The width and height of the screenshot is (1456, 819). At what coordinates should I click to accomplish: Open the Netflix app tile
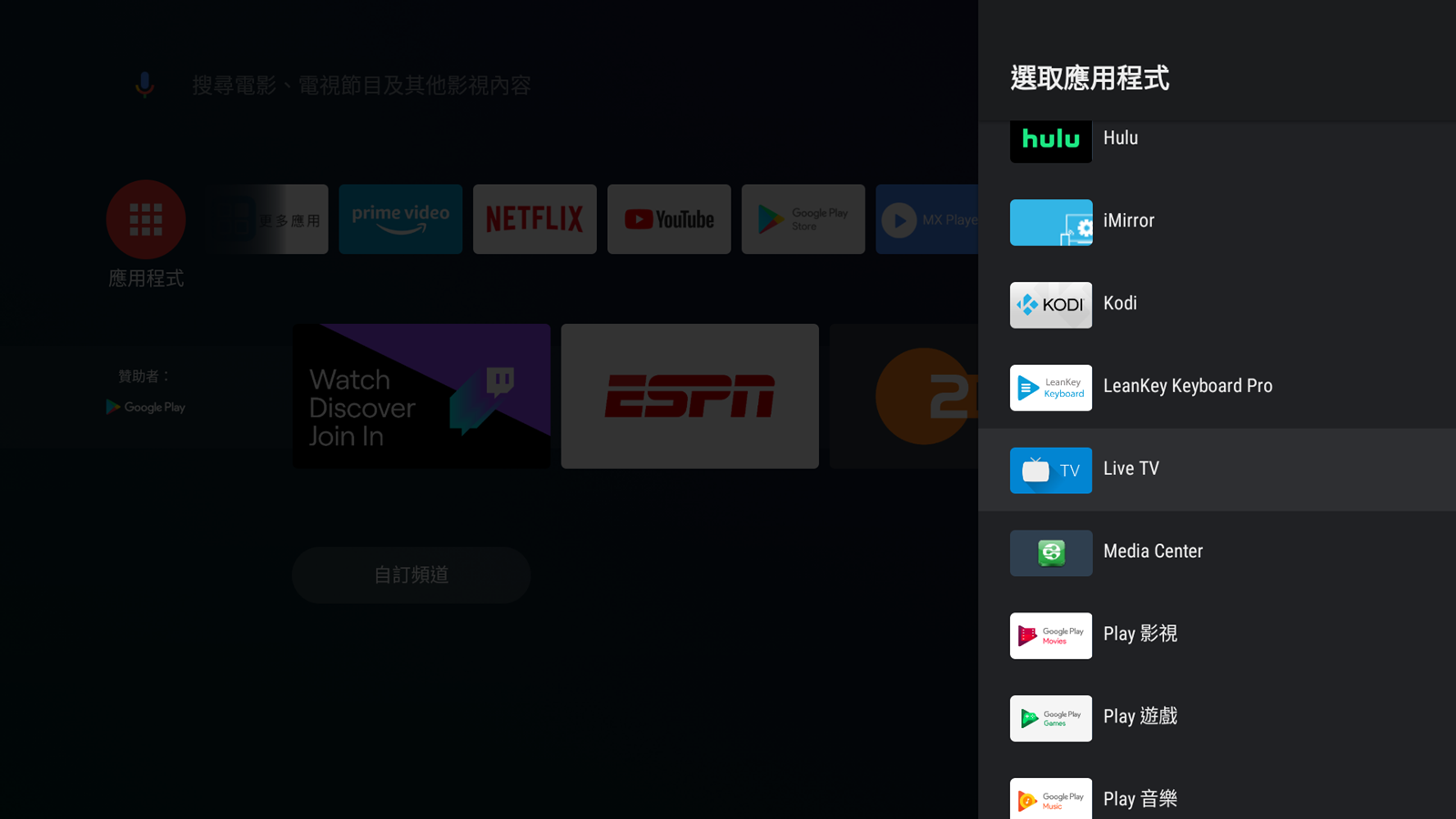[534, 219]
